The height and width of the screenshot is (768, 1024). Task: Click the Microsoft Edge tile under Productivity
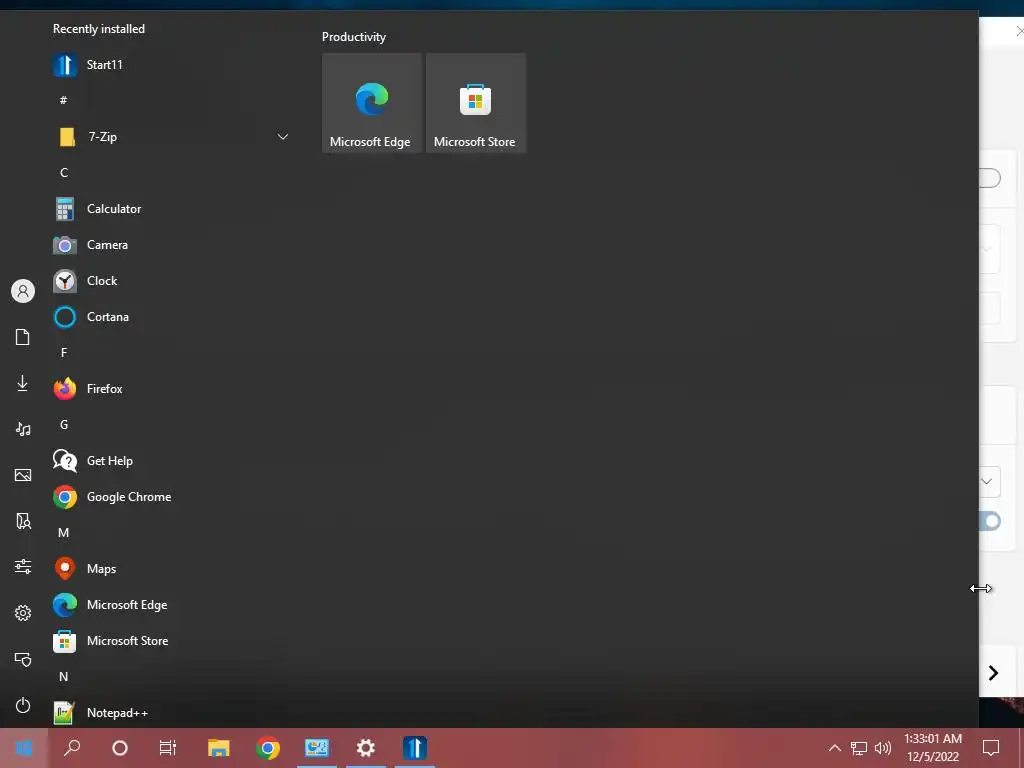[372, 103]
